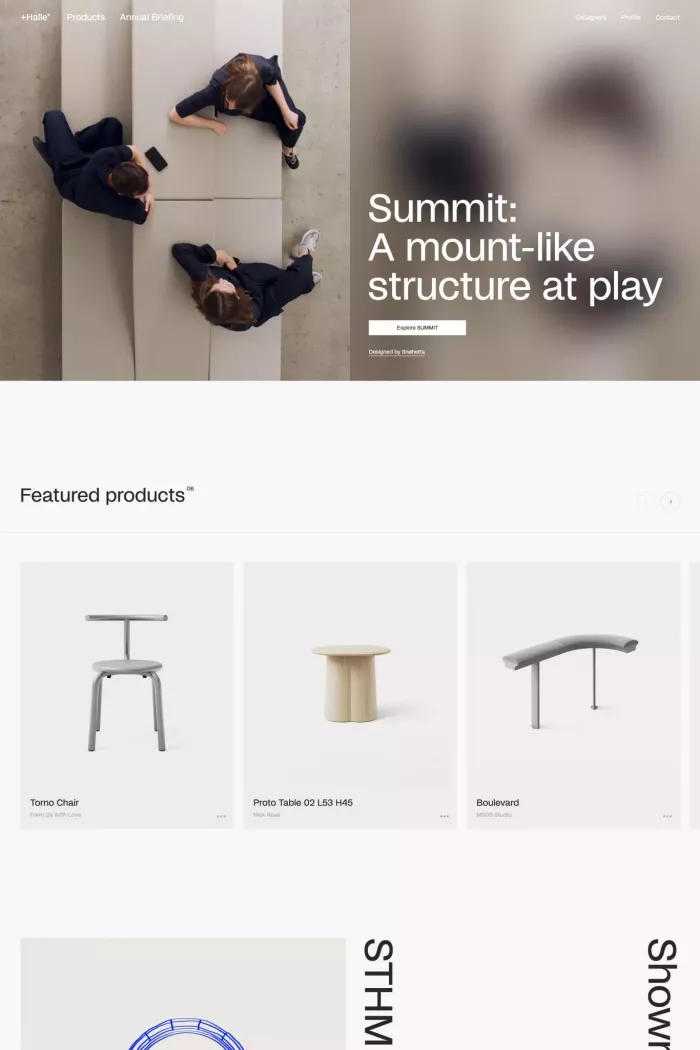Click the vertical STHM showroom label
The height and width of the screenshot is (1050, 700).
tap(378, 992)
